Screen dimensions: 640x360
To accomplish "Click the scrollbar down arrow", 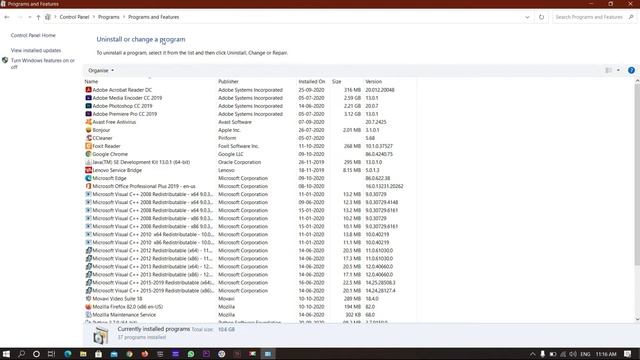I will [x=637, y=320].
